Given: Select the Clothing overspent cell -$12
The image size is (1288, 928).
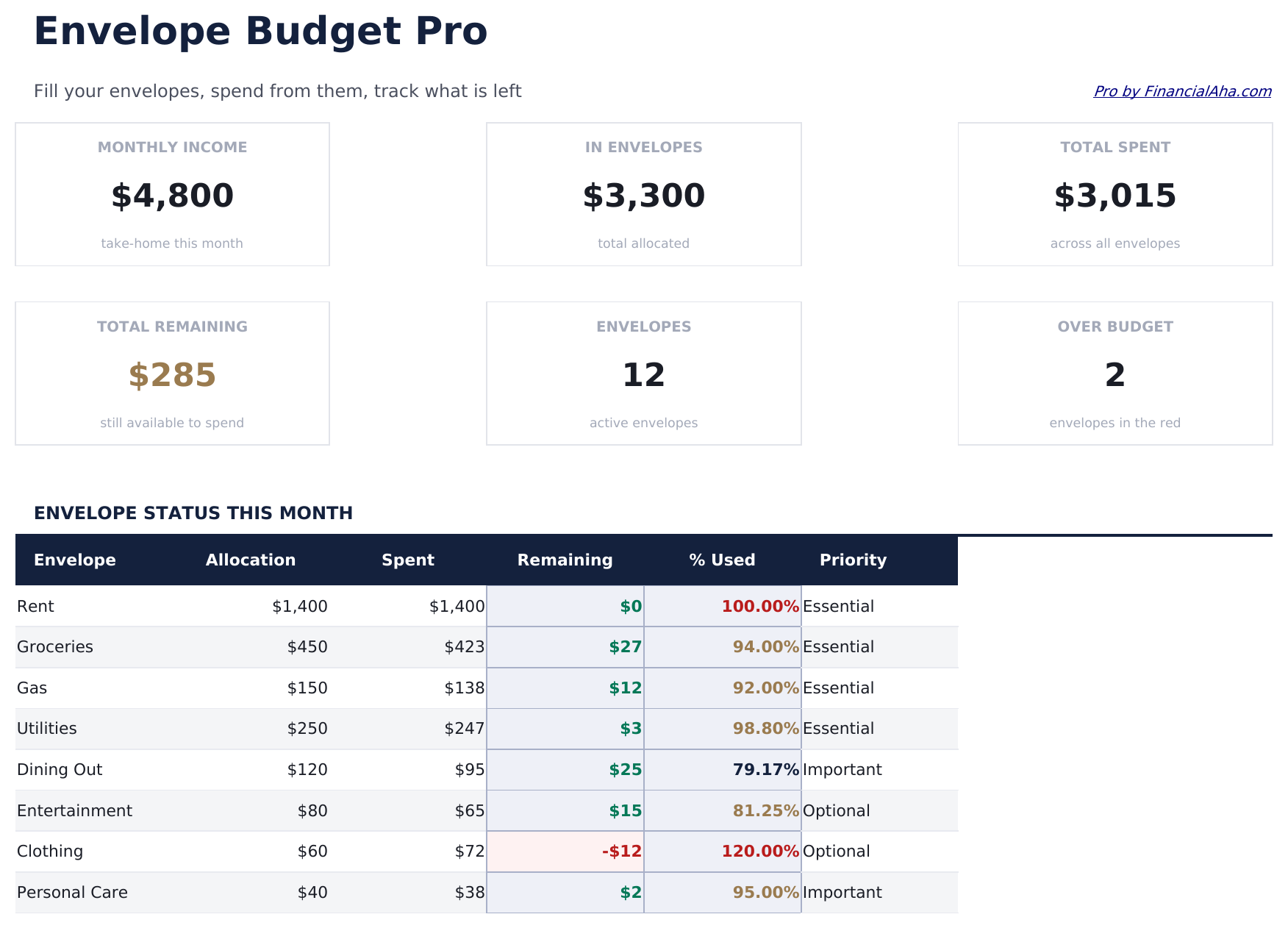Looking at the screenshot, I should (x=620, y=851).
